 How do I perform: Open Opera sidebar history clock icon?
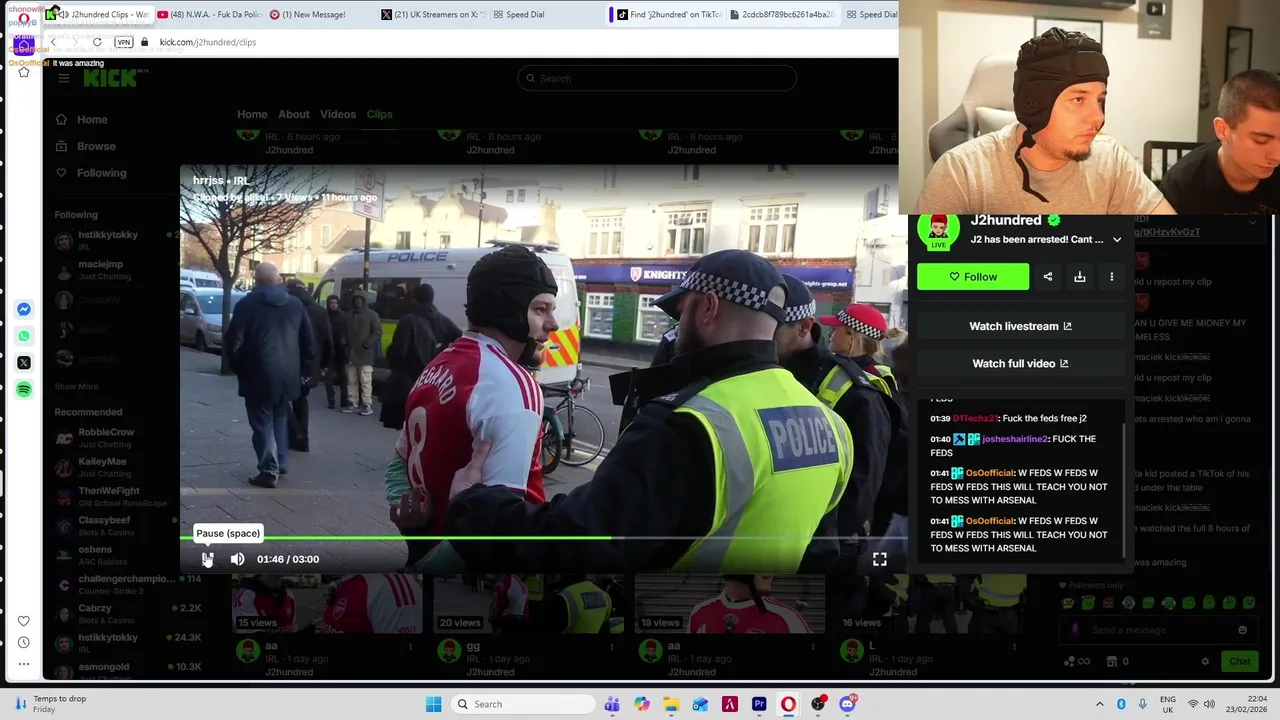[24, 642]
